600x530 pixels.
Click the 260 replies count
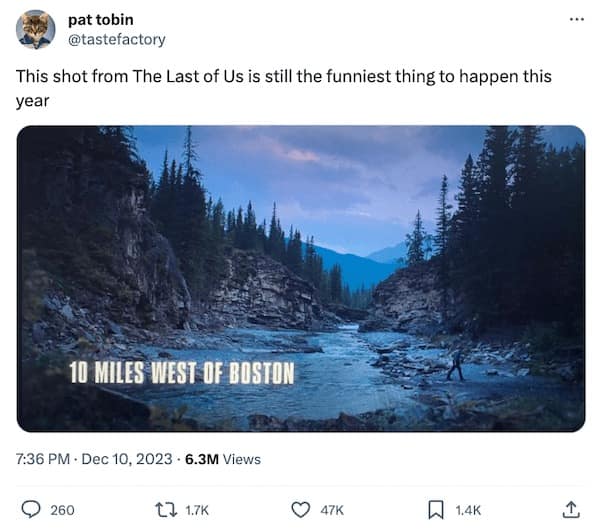[x=62, y=510]
